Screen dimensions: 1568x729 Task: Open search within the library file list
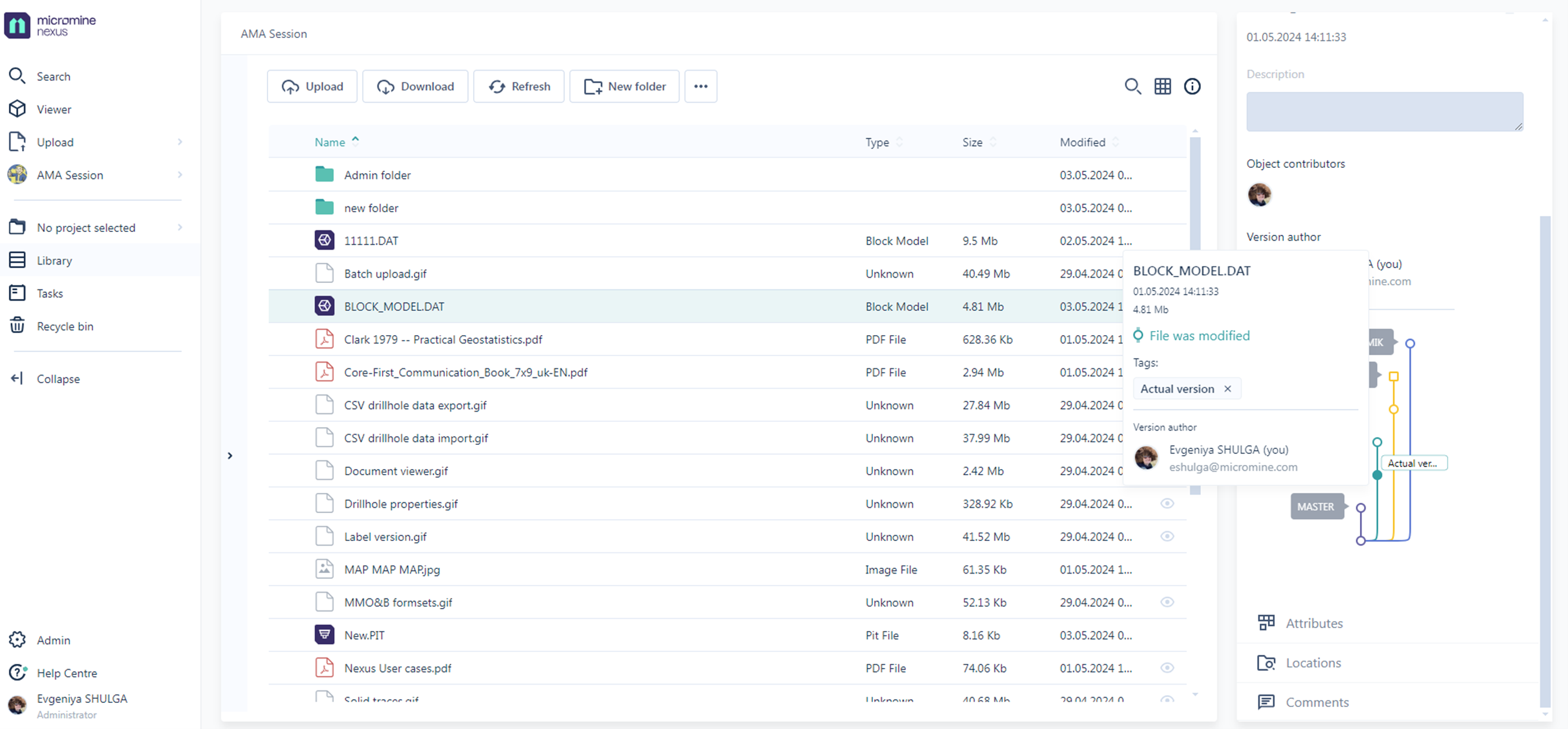pyautogui.click(x=1133, y=86)
